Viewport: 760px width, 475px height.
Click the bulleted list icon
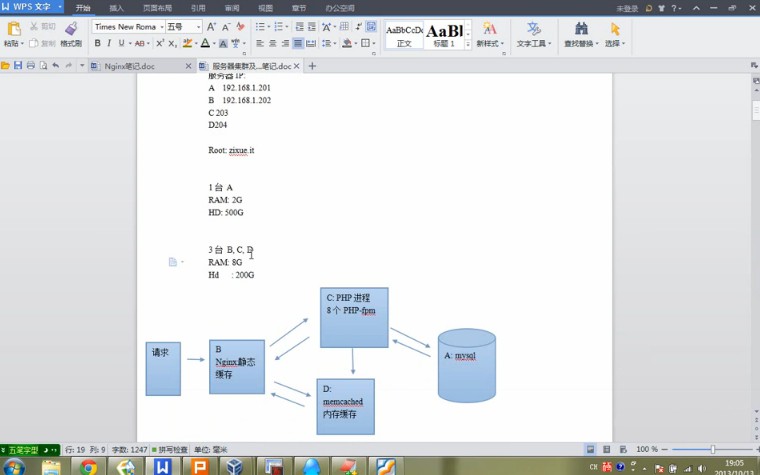pyautogui.click(x=260, y=27)
